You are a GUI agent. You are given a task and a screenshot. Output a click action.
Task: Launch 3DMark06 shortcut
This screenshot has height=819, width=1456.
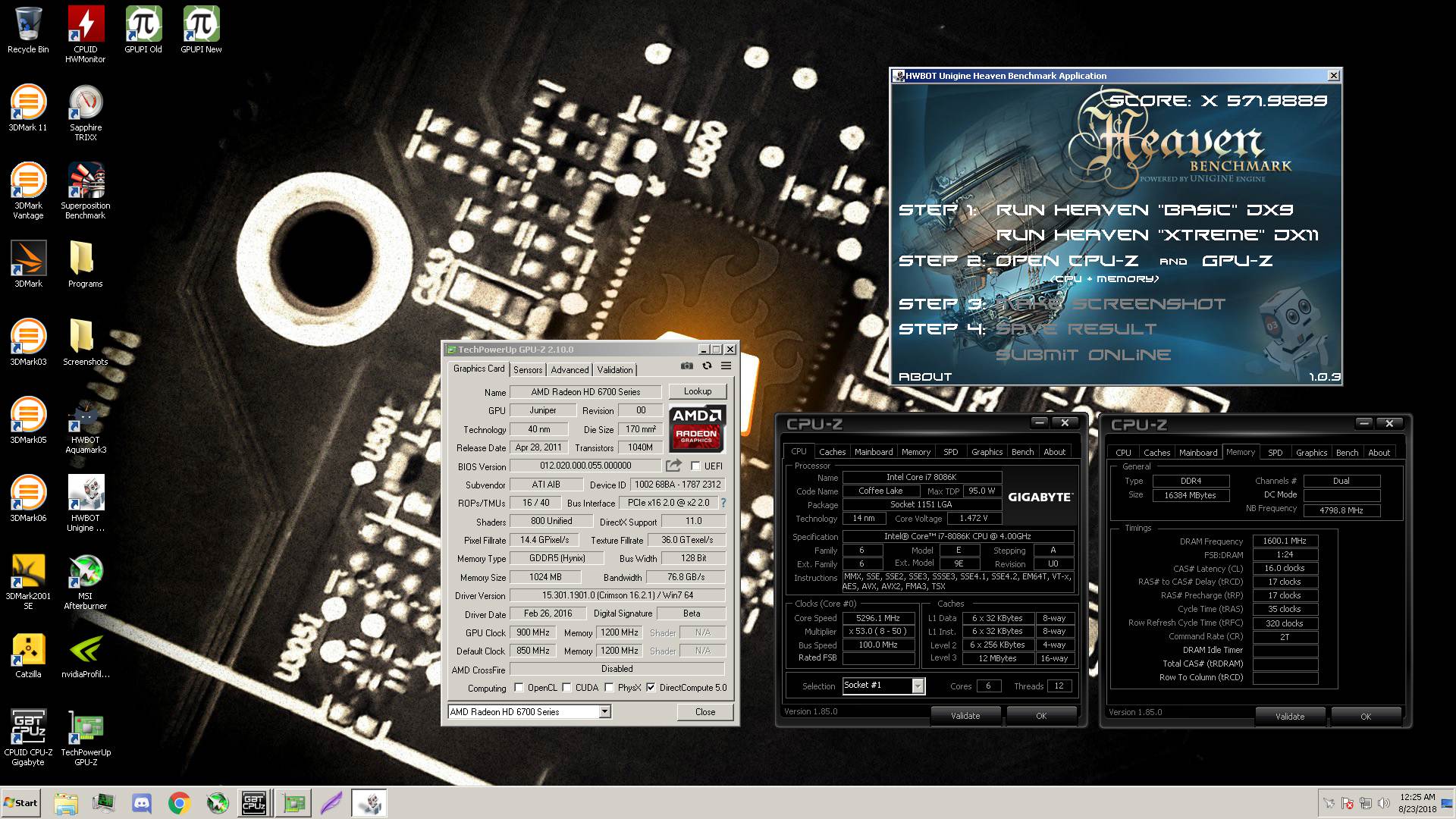point(28,498)
